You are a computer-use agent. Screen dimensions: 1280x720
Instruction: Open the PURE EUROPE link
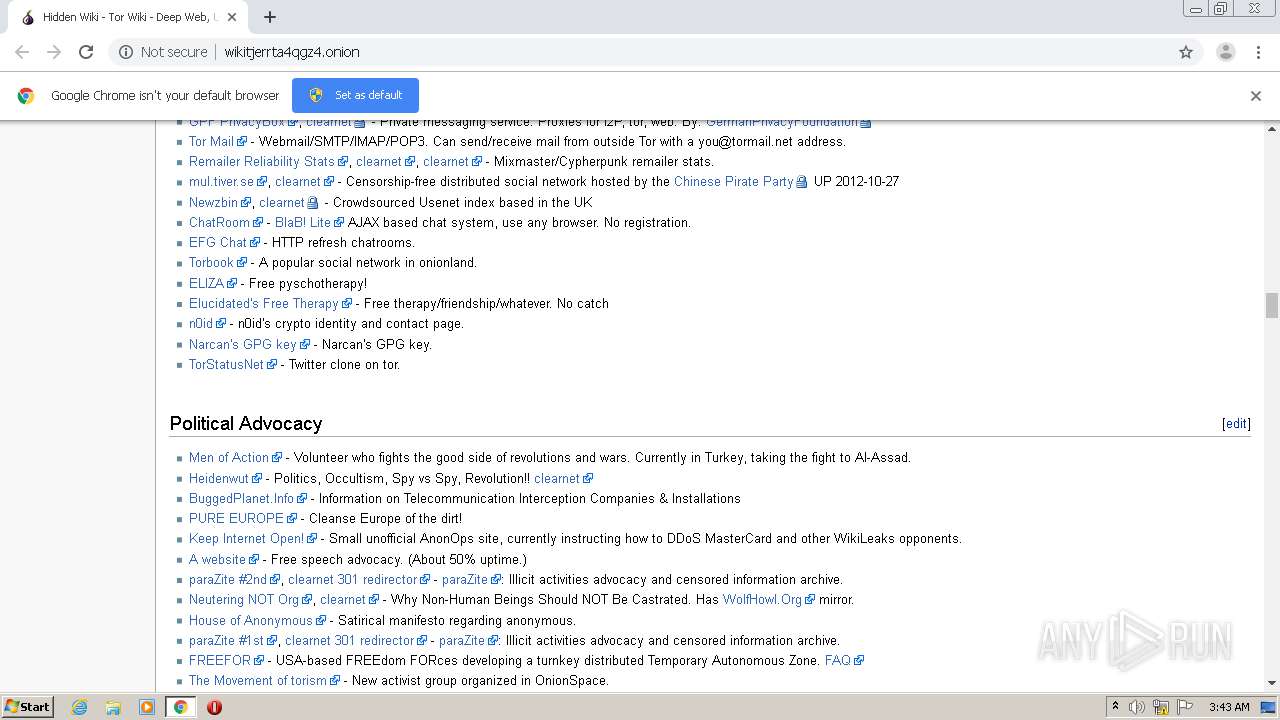[x=236, y=518]
